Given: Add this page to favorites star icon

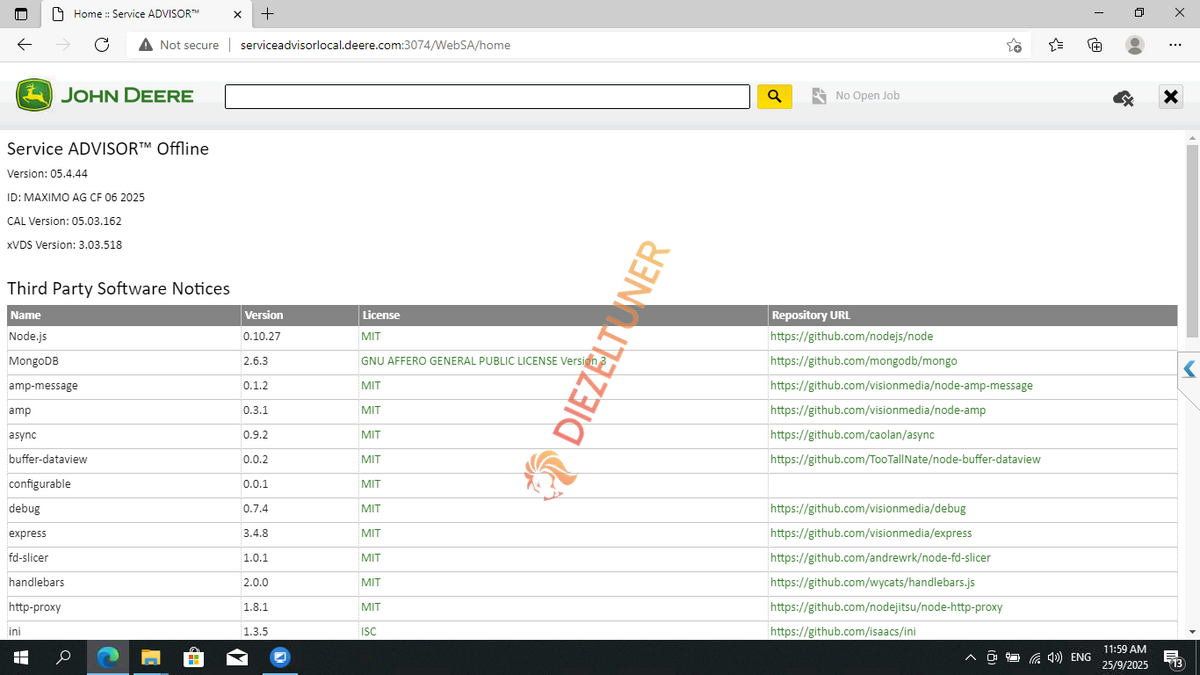Looking at the screenshot, I should click(x=1014, y=45).
